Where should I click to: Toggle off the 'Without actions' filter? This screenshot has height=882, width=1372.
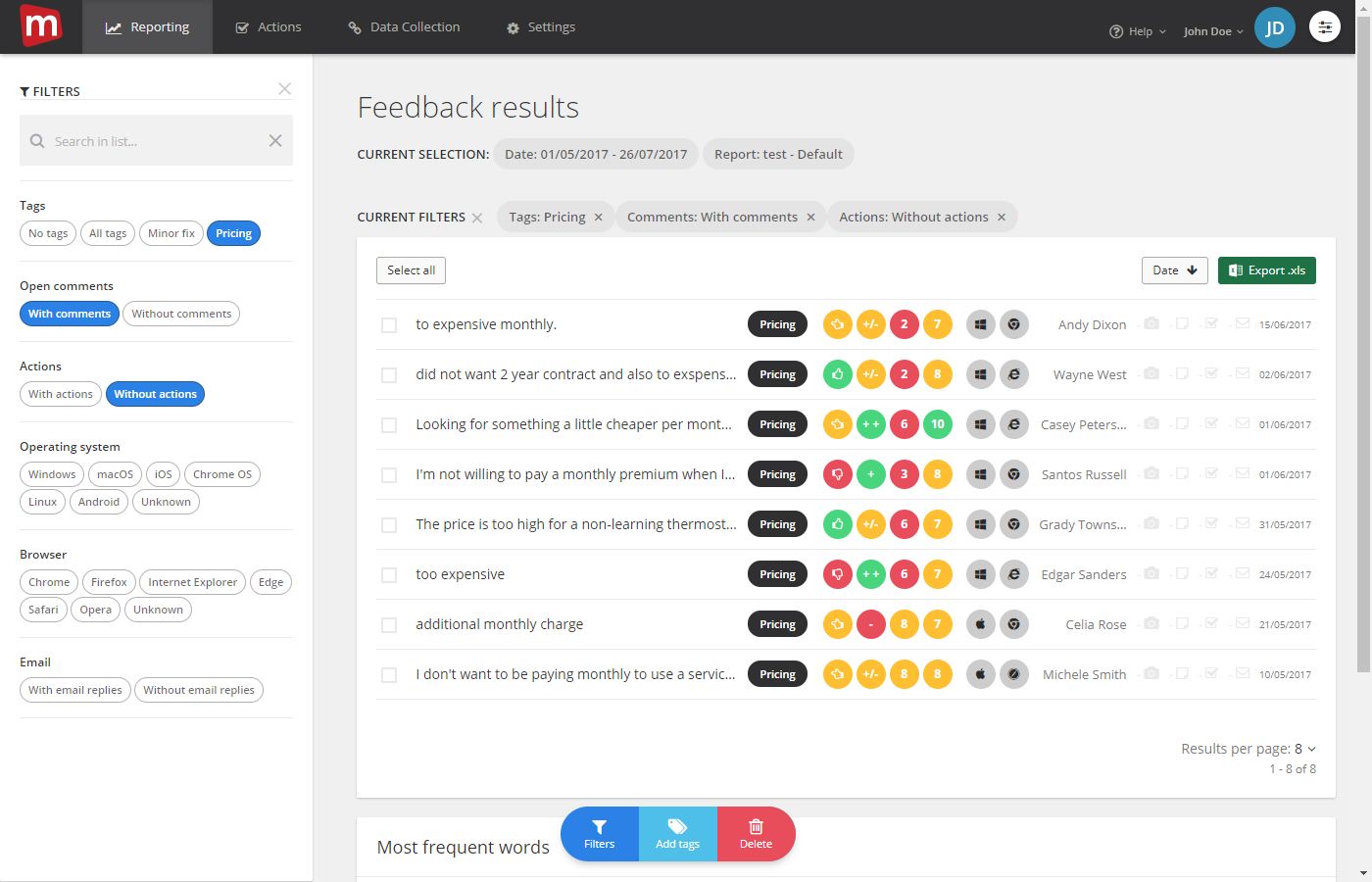pos(155,394)
